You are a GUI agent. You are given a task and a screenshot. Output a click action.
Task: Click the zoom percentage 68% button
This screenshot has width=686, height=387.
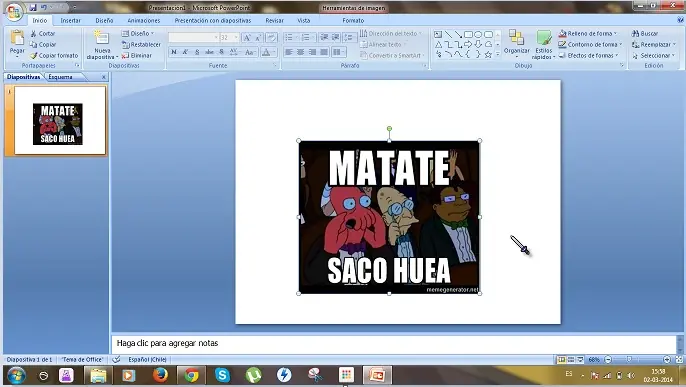594,359
